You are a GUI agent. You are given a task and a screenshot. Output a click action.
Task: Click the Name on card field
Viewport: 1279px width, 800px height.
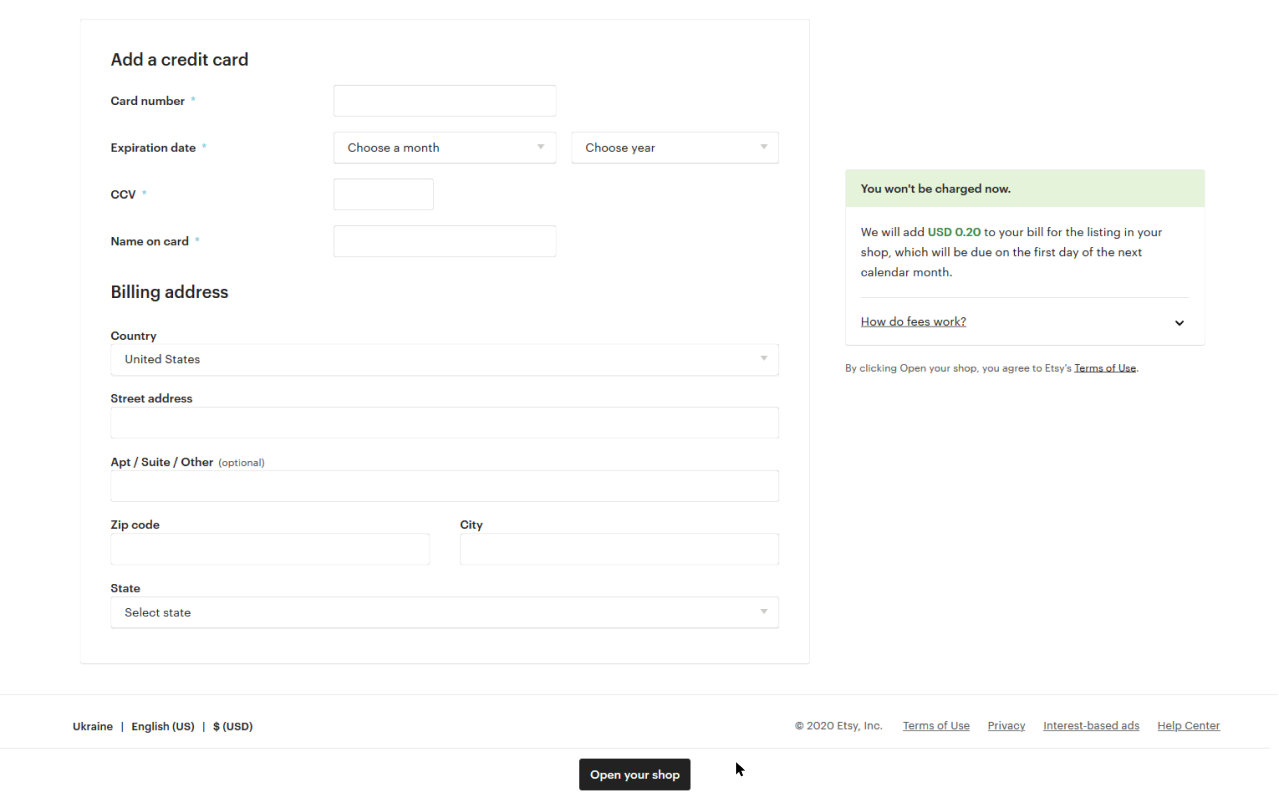point(444,241)
